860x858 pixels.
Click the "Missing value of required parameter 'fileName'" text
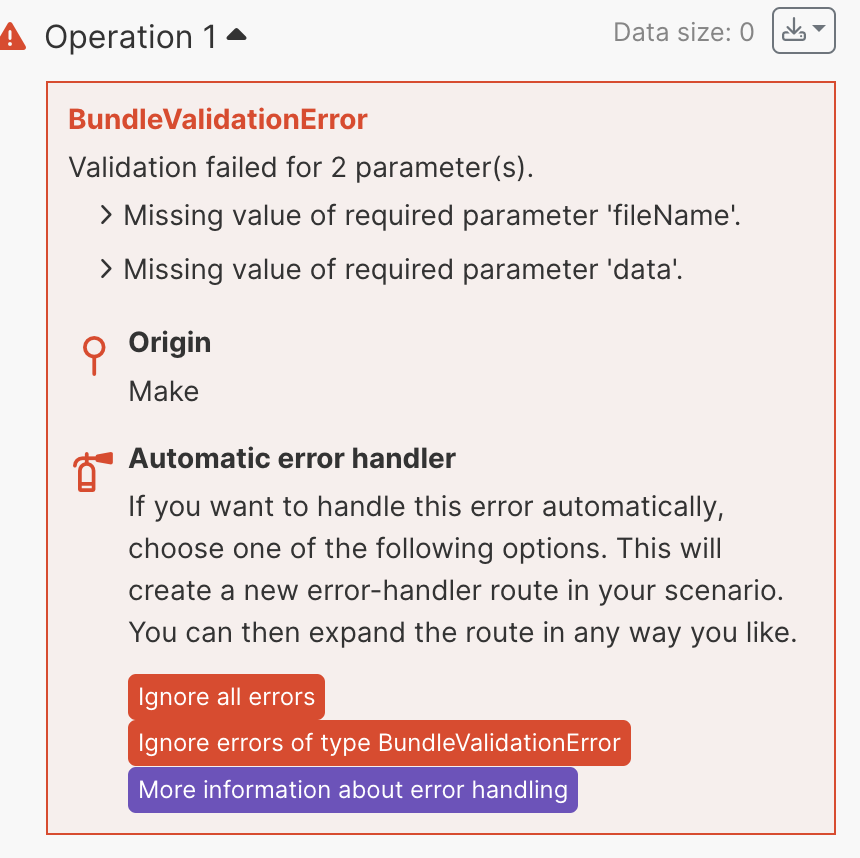(x=432, y=215)
